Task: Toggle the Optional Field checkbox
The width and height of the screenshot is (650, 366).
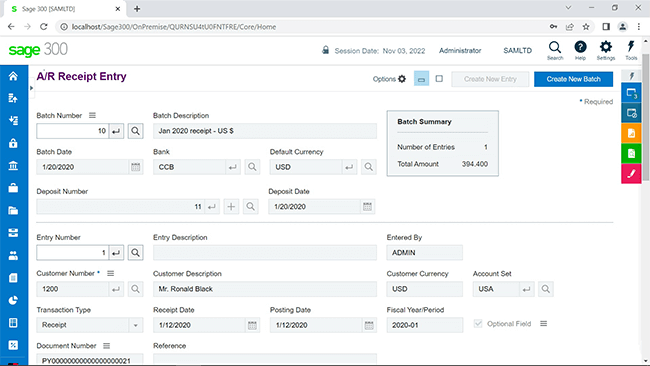Action: tap(478, 324)
